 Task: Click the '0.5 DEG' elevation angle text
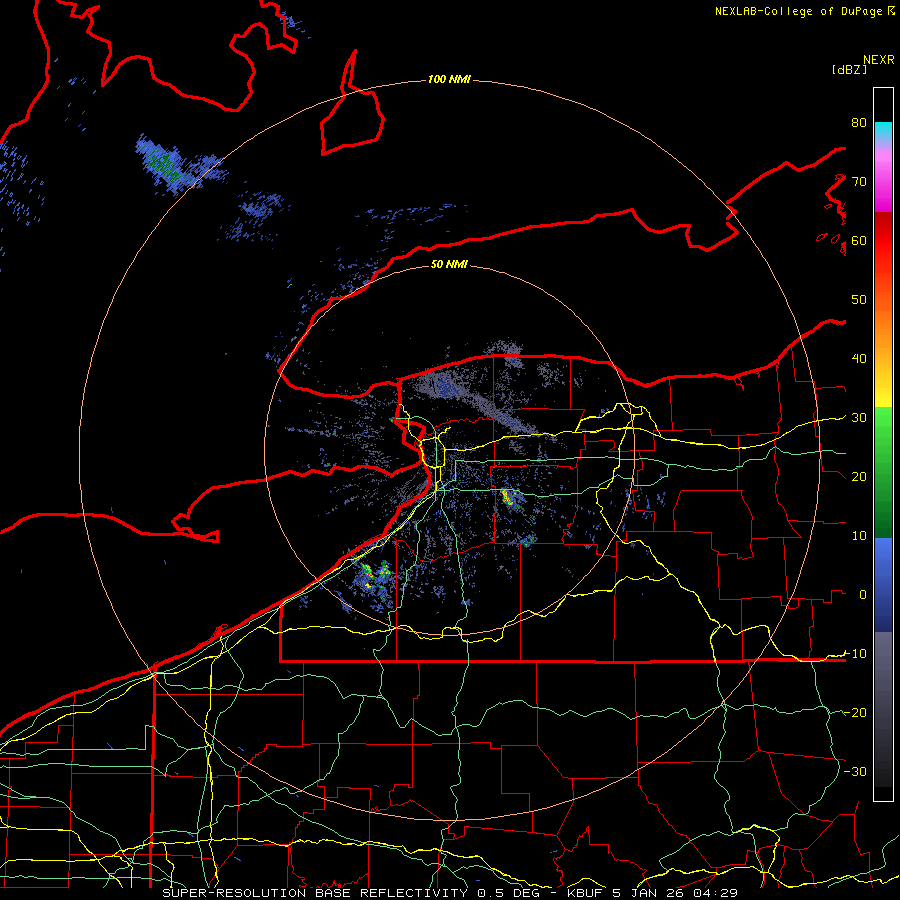click(508, 893)
